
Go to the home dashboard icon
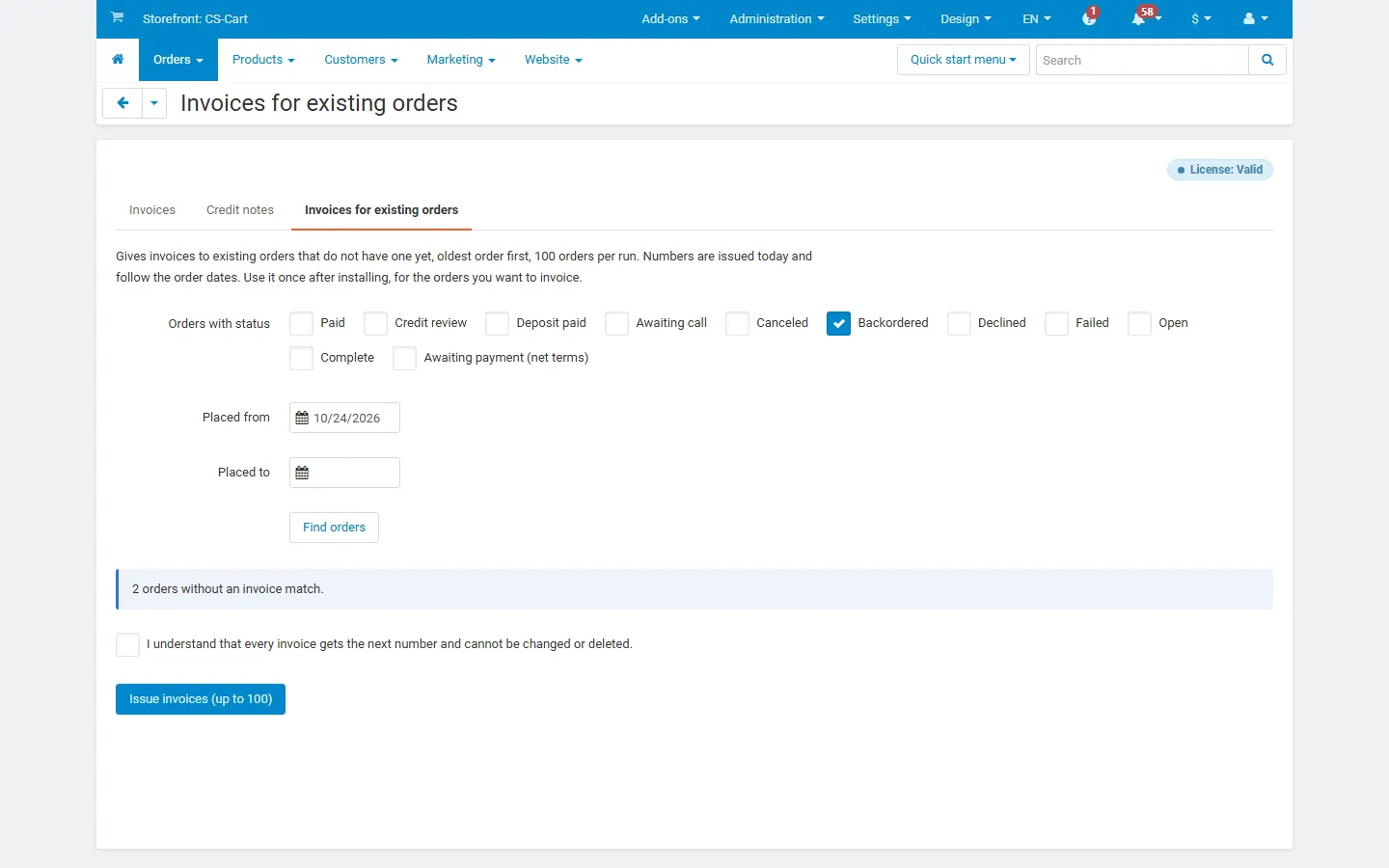[118, 60]
